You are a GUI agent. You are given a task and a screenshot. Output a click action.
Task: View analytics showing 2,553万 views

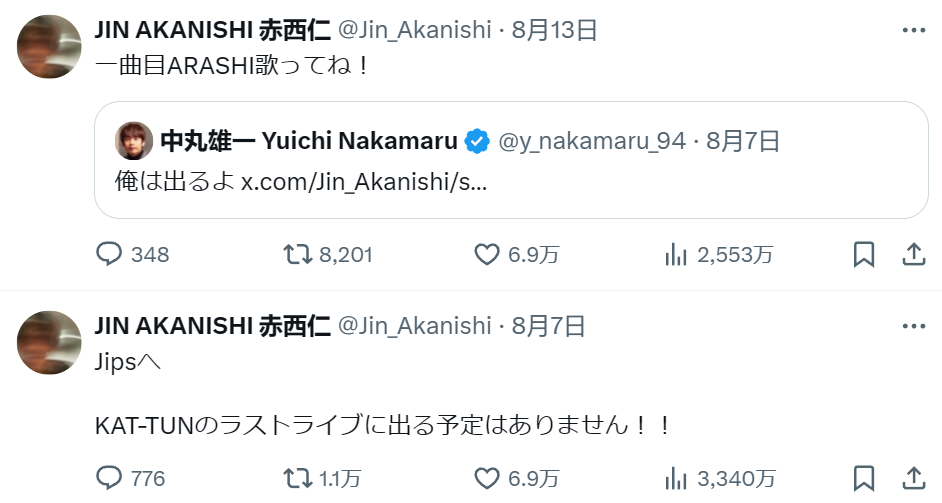click(x=679, y=255)
